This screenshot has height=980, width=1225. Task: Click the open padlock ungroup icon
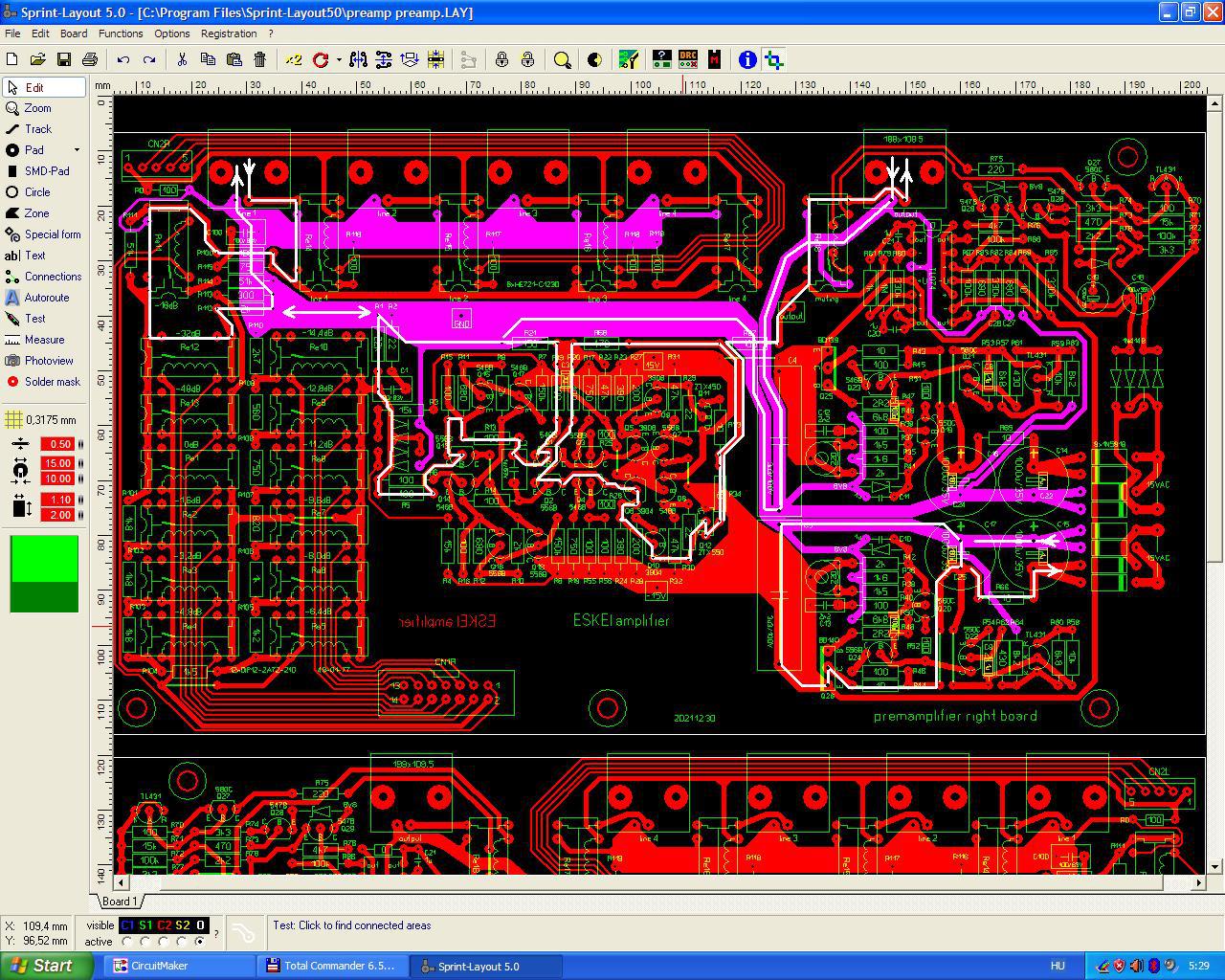(x=527, y=59)
